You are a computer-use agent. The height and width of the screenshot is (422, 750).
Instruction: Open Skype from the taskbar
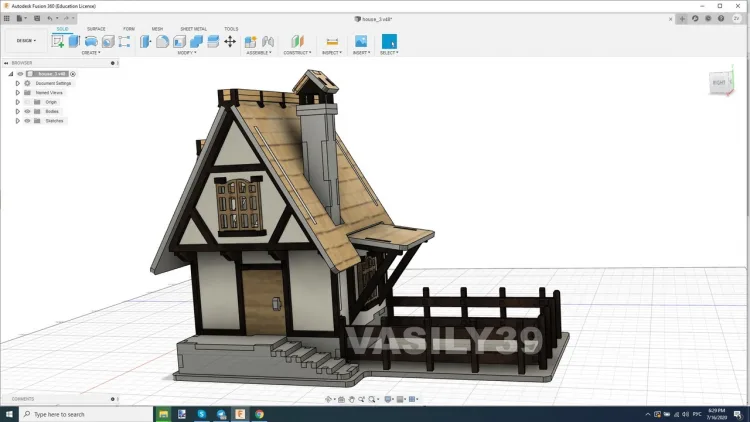tap(201, 414)
